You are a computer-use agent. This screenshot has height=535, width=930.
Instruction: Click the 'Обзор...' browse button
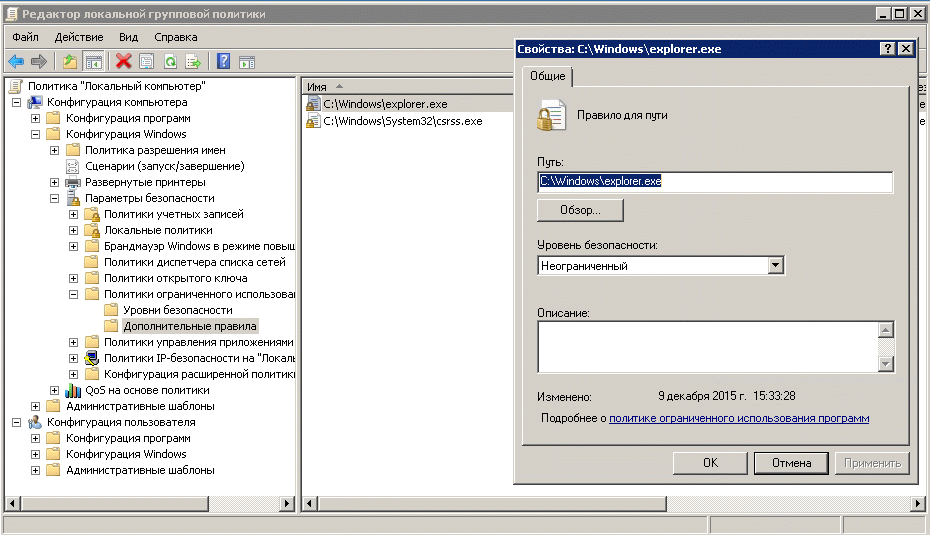pos(580,210)
